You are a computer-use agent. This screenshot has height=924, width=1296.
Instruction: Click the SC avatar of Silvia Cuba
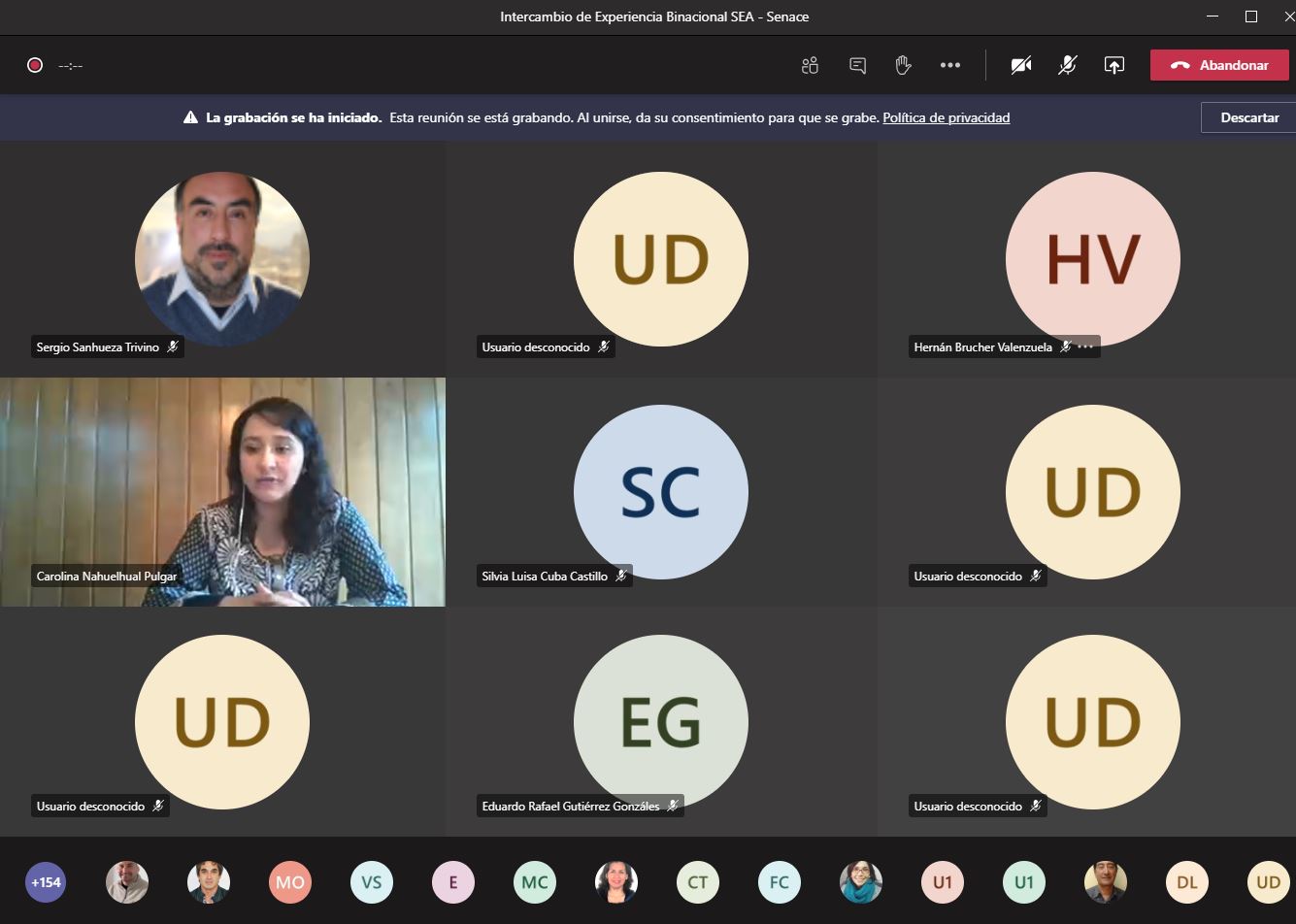click(660, 492)
